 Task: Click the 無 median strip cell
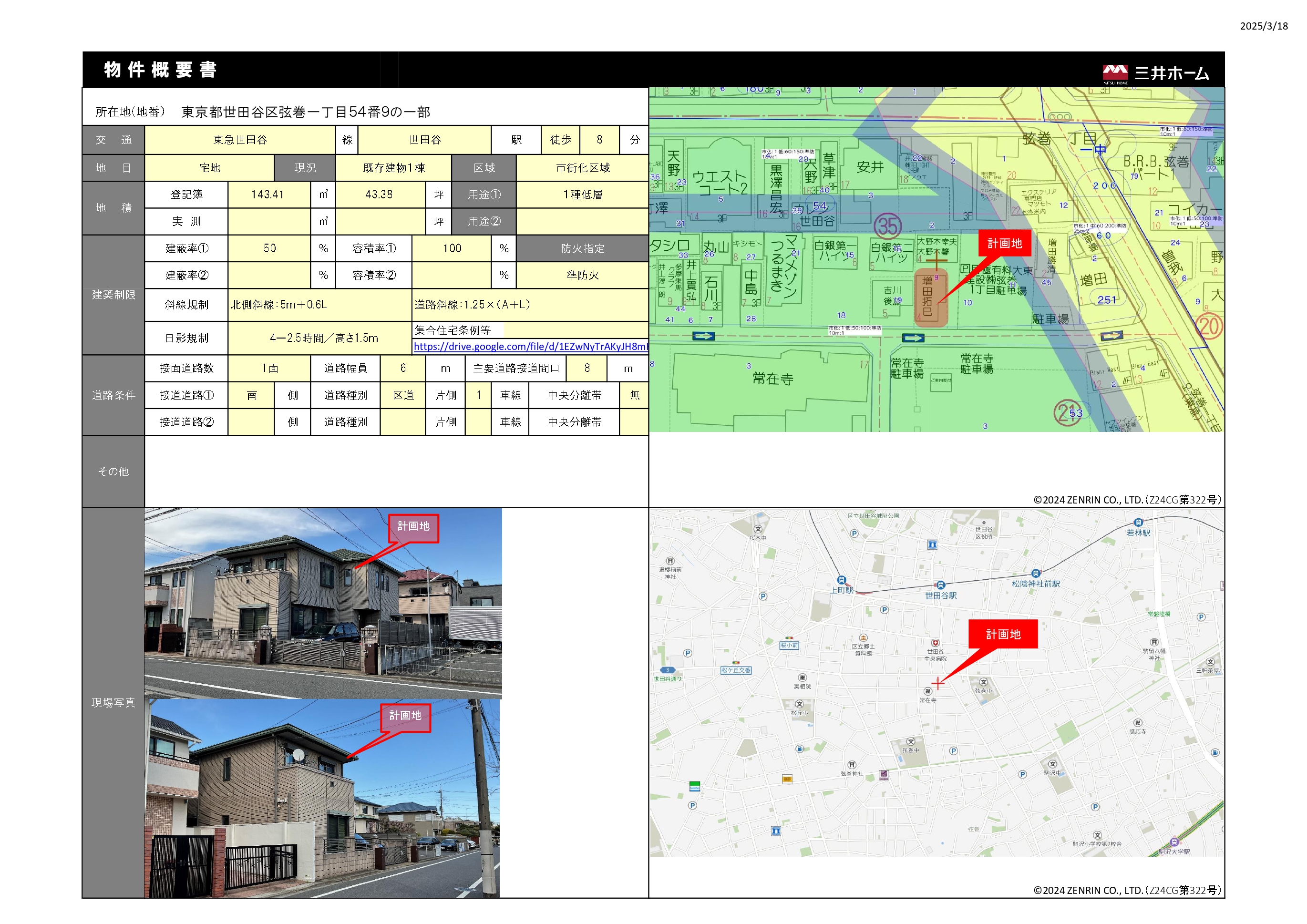click(x=634, y=395)
